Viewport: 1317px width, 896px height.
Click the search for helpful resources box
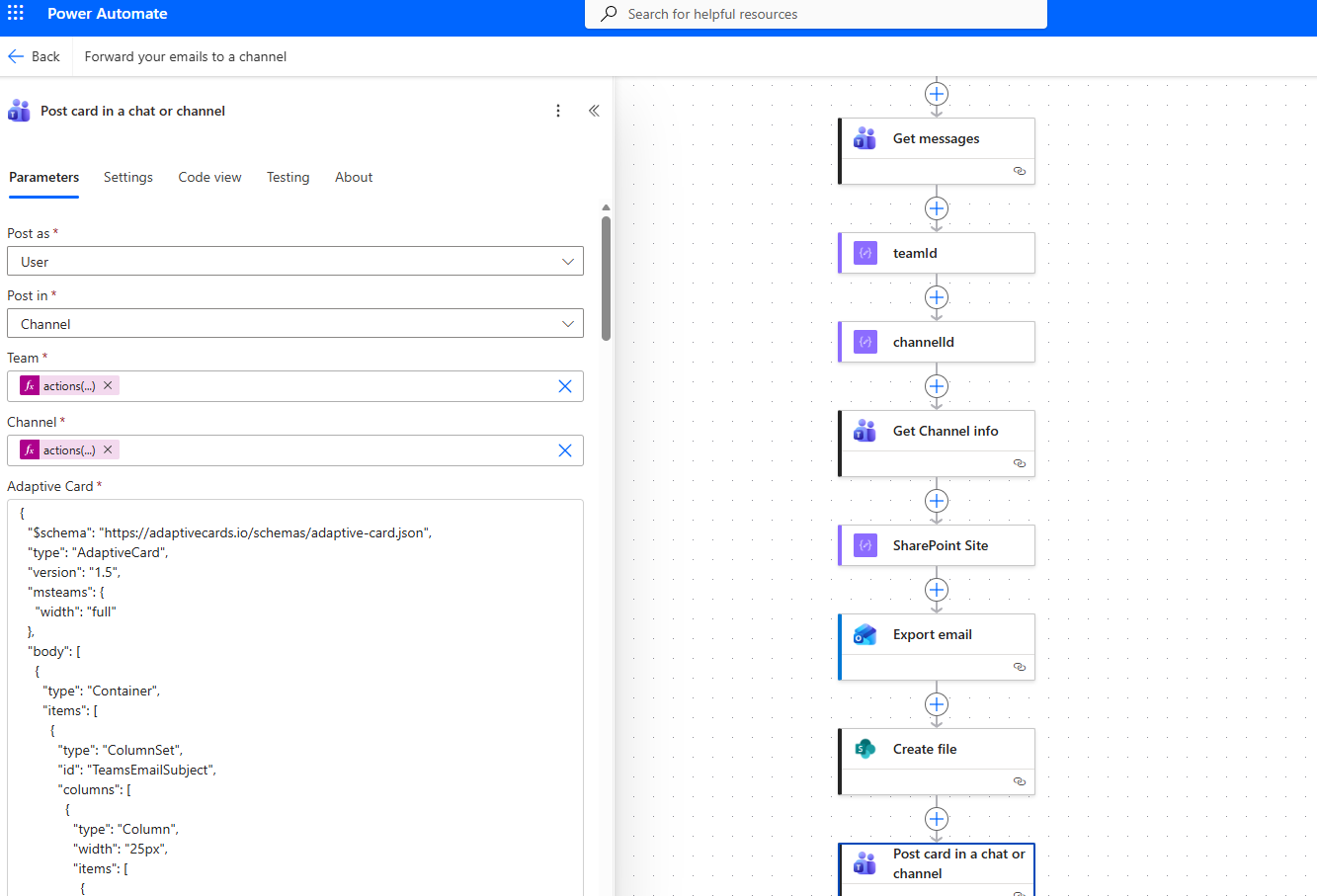coord(815,14)
